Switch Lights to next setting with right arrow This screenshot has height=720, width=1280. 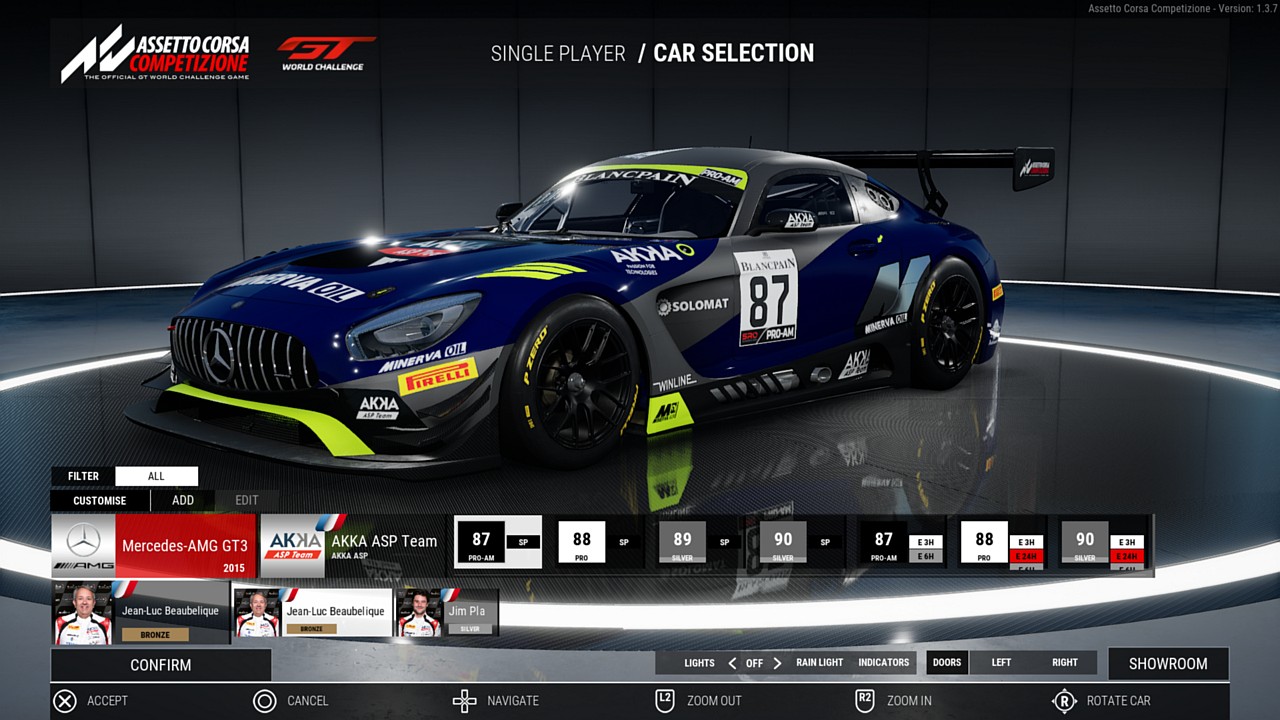(x=777, y=663)
